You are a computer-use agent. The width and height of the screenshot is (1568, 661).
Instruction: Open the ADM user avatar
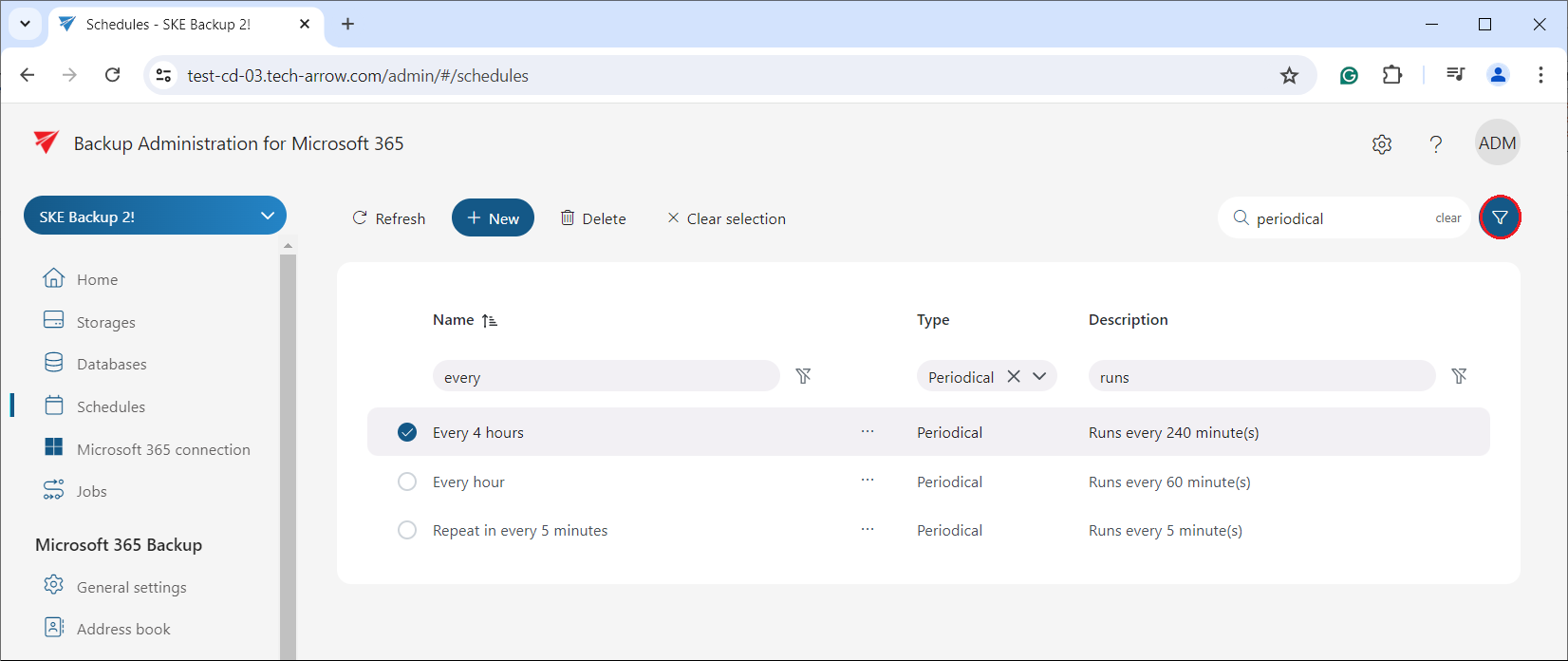[x=1497, y=143]
